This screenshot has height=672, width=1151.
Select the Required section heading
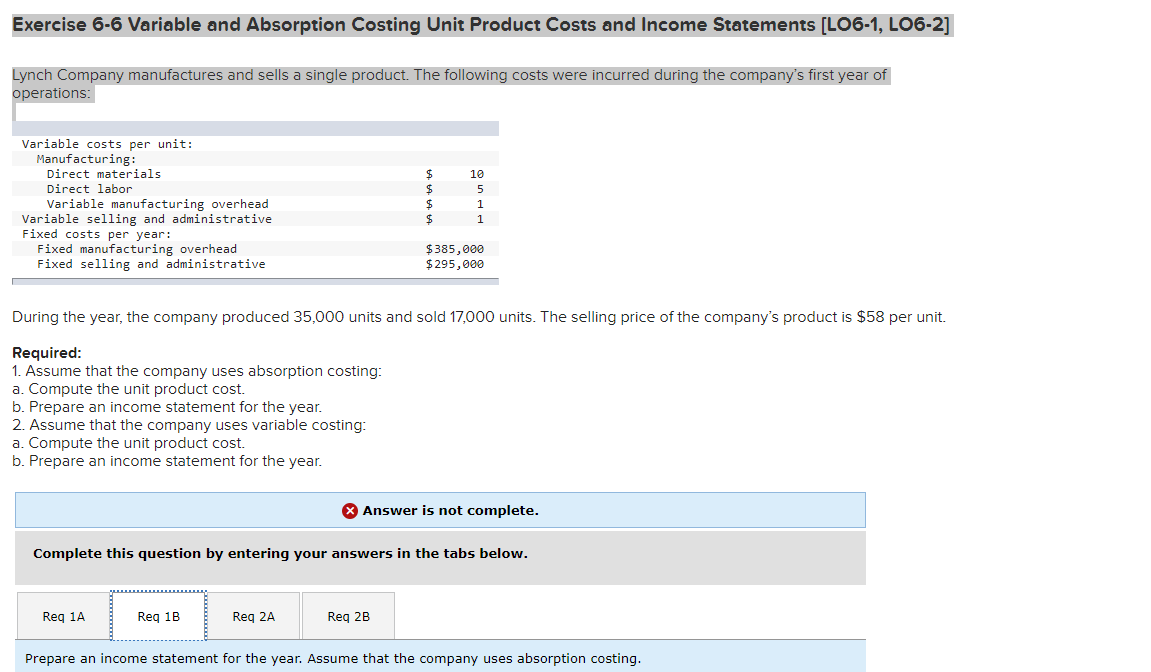[x=41, y=352]
